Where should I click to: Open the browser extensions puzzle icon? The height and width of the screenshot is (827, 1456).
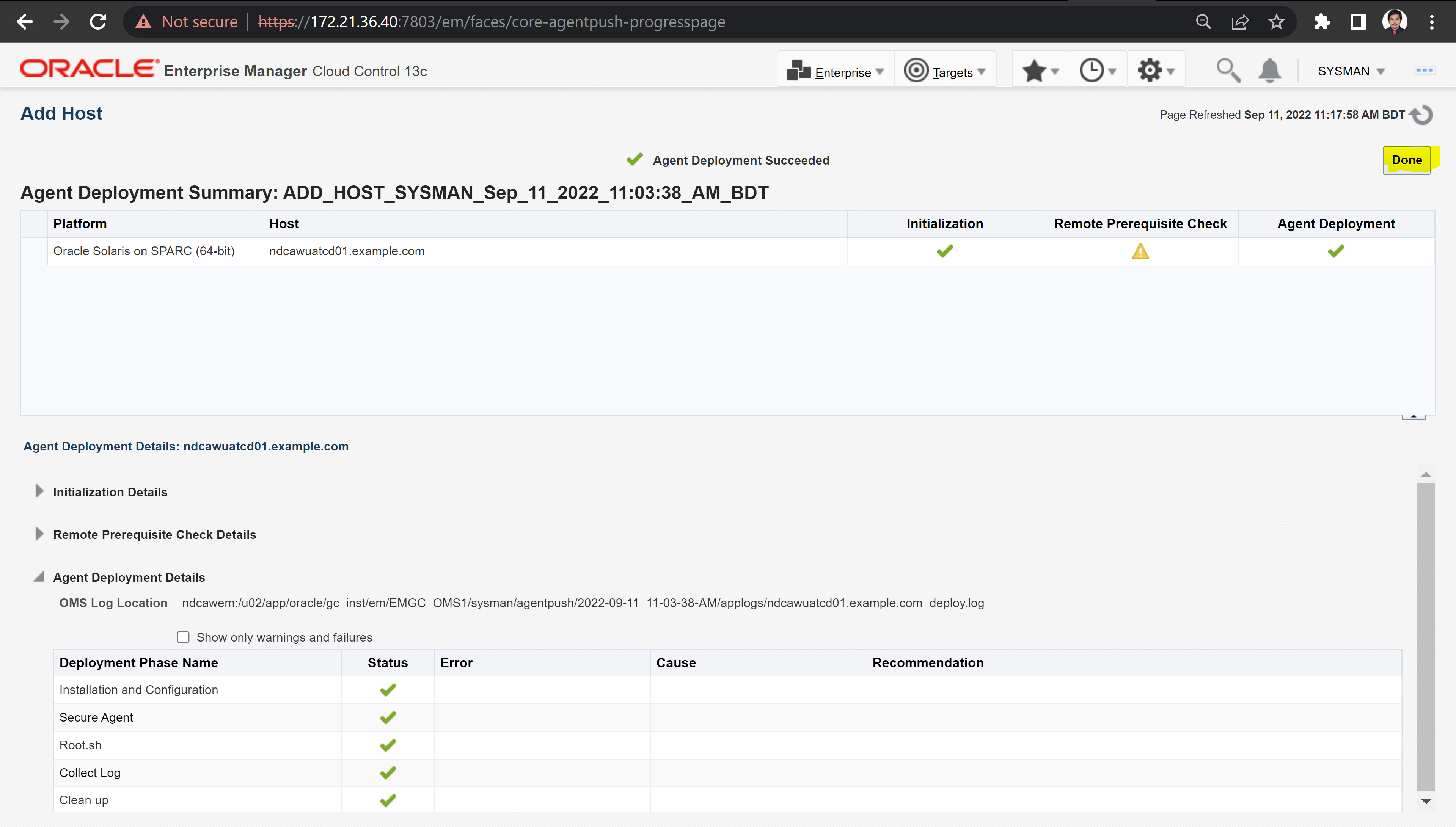(1322, 22)
